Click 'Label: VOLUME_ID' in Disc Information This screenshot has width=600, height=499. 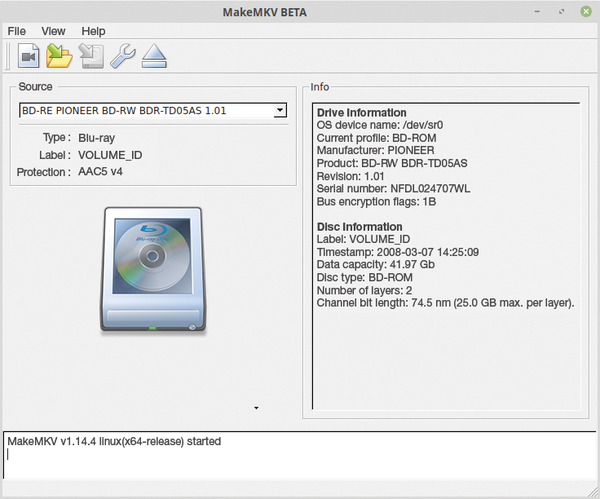(363, 239)
